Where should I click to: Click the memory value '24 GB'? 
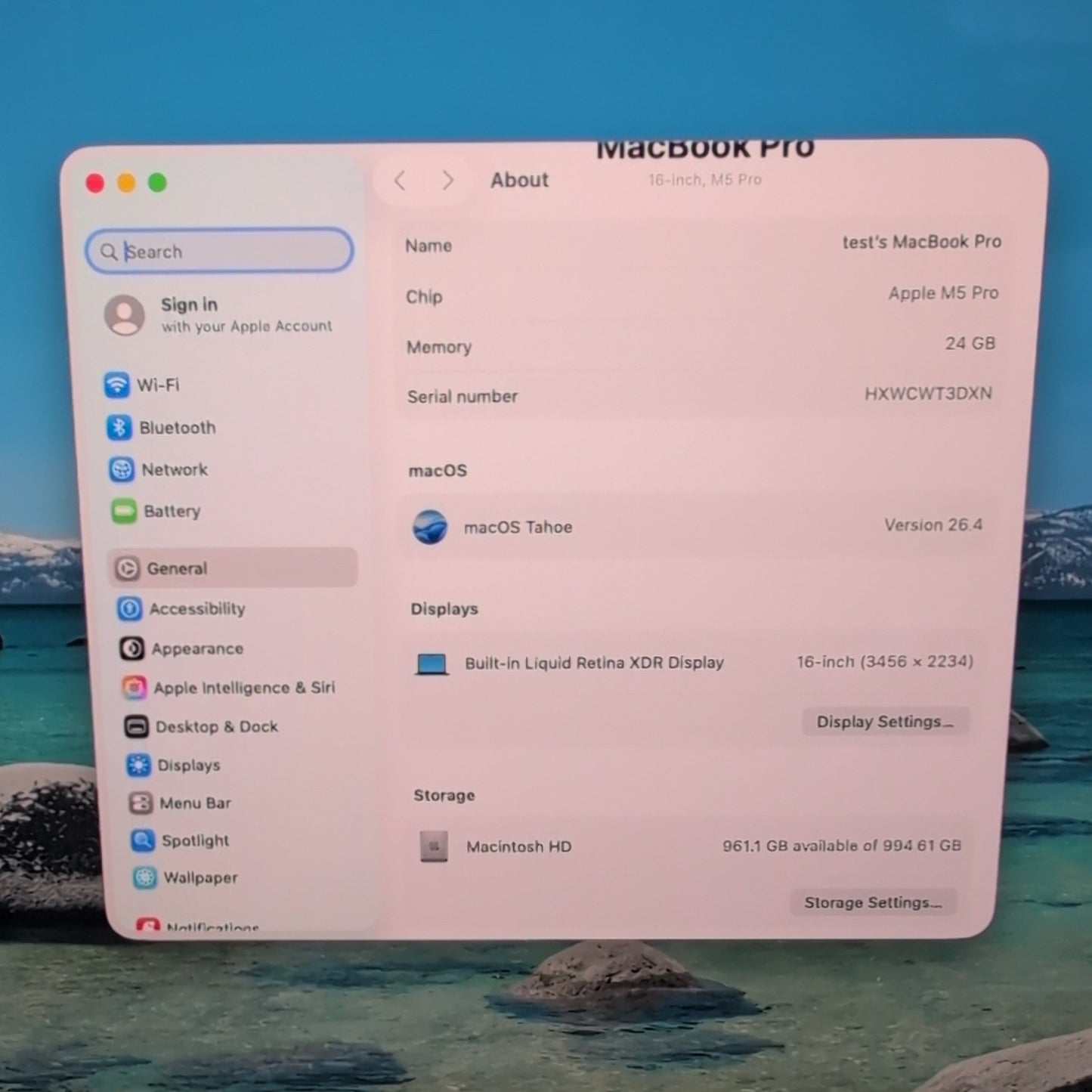970,343
